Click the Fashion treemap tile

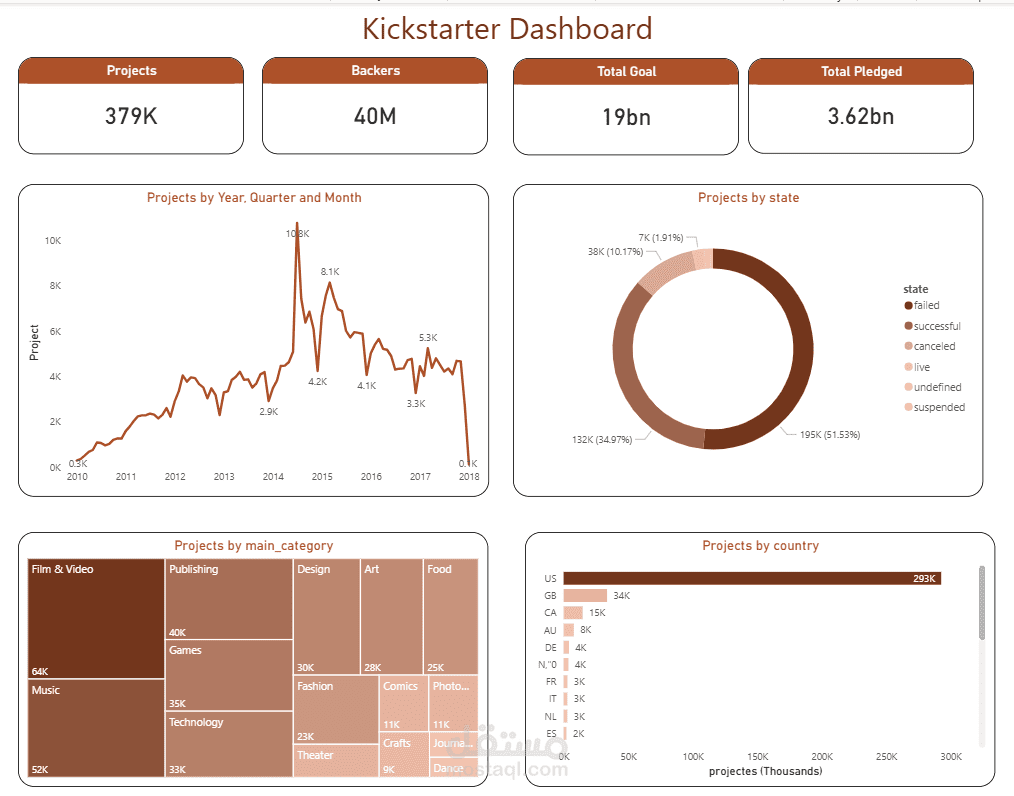(x=336, y=709)
